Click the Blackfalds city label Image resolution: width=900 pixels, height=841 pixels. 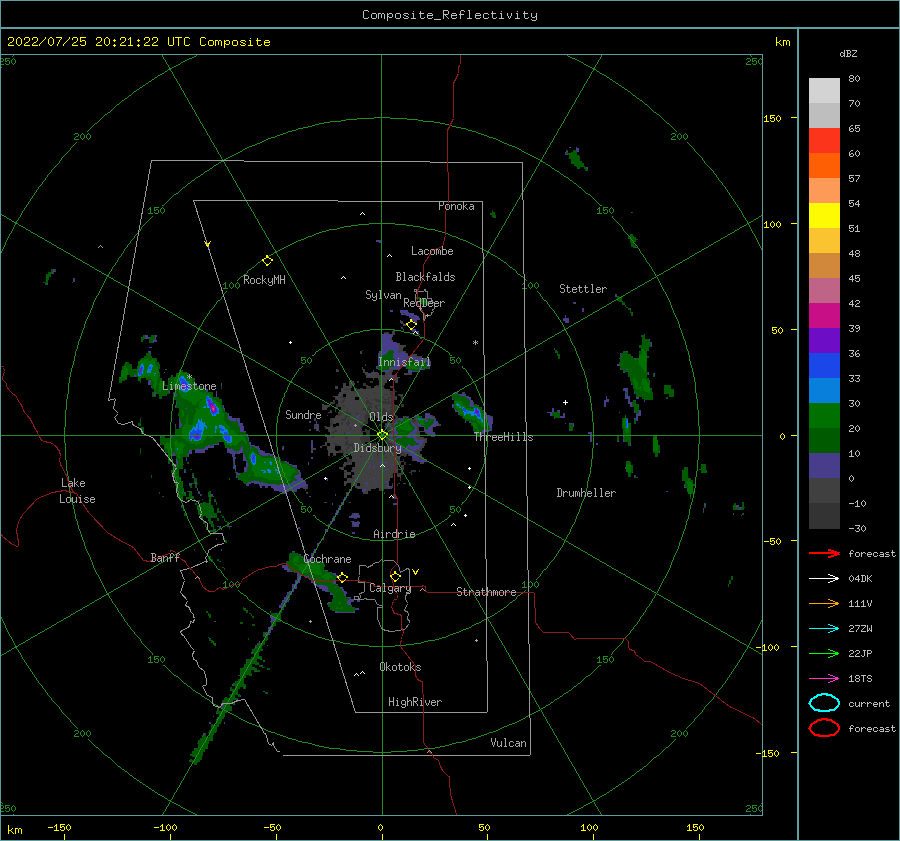(x=425, y=277)
